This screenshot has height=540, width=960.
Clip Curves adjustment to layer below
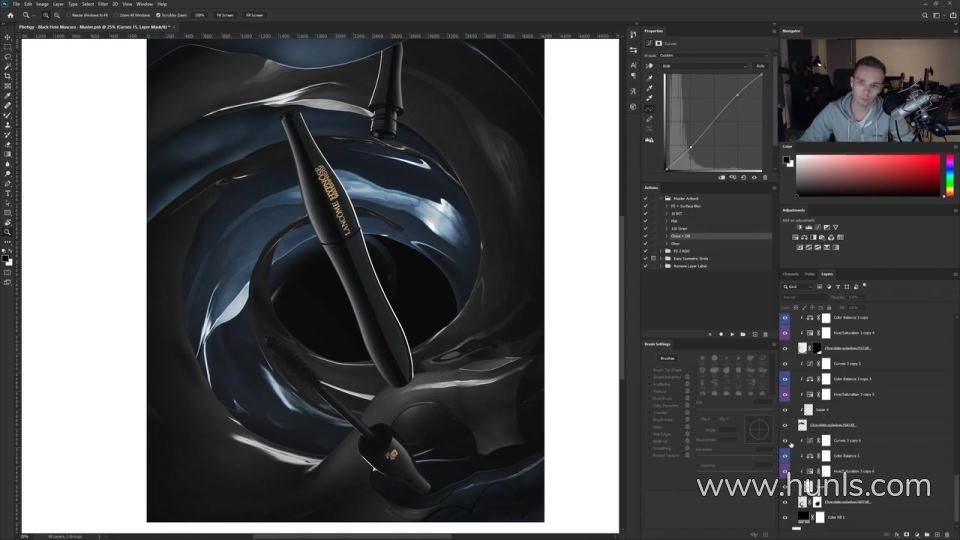pos(722,178)
